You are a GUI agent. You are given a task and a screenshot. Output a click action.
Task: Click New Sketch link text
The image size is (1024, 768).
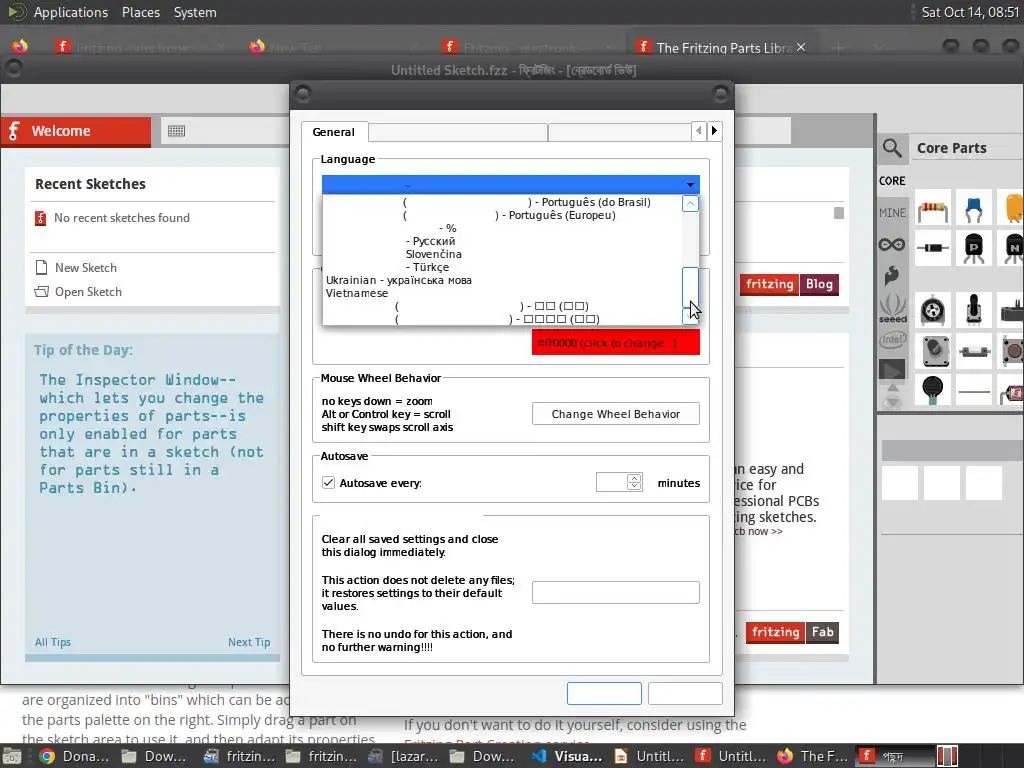click(x=86, y=268)
